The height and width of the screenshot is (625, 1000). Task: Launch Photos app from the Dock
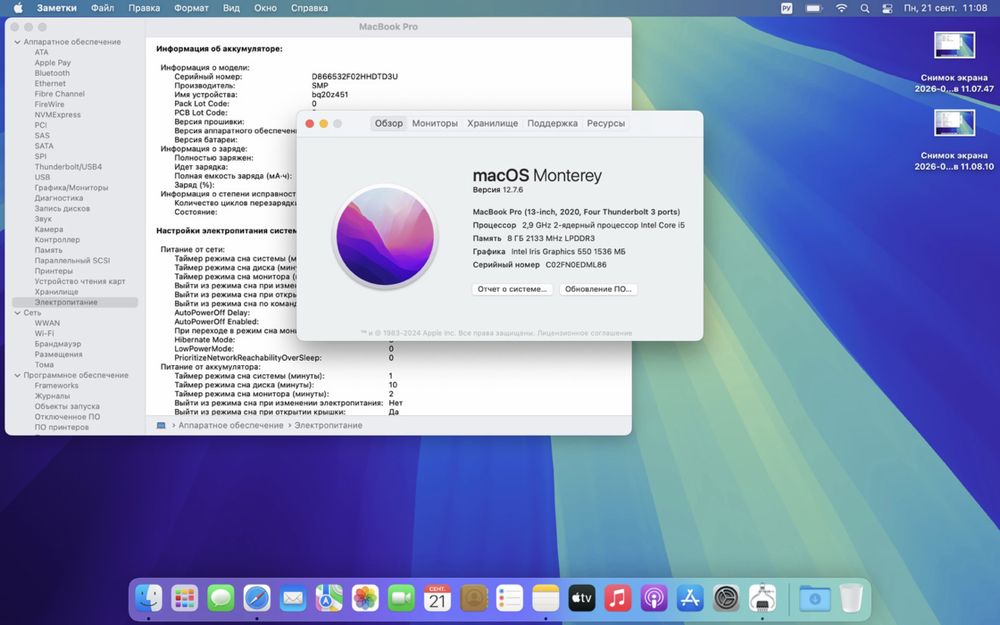pos(365,598)
